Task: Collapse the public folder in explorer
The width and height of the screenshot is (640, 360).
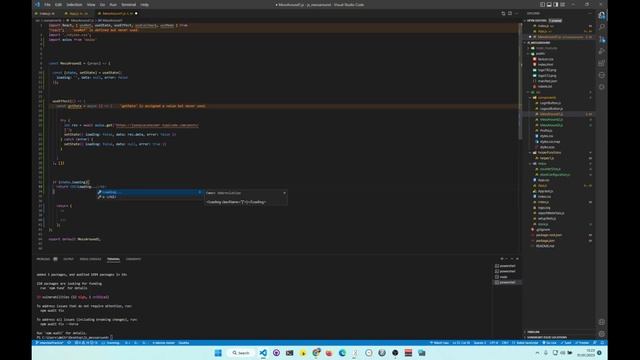Action: click(x=540, y=53)
